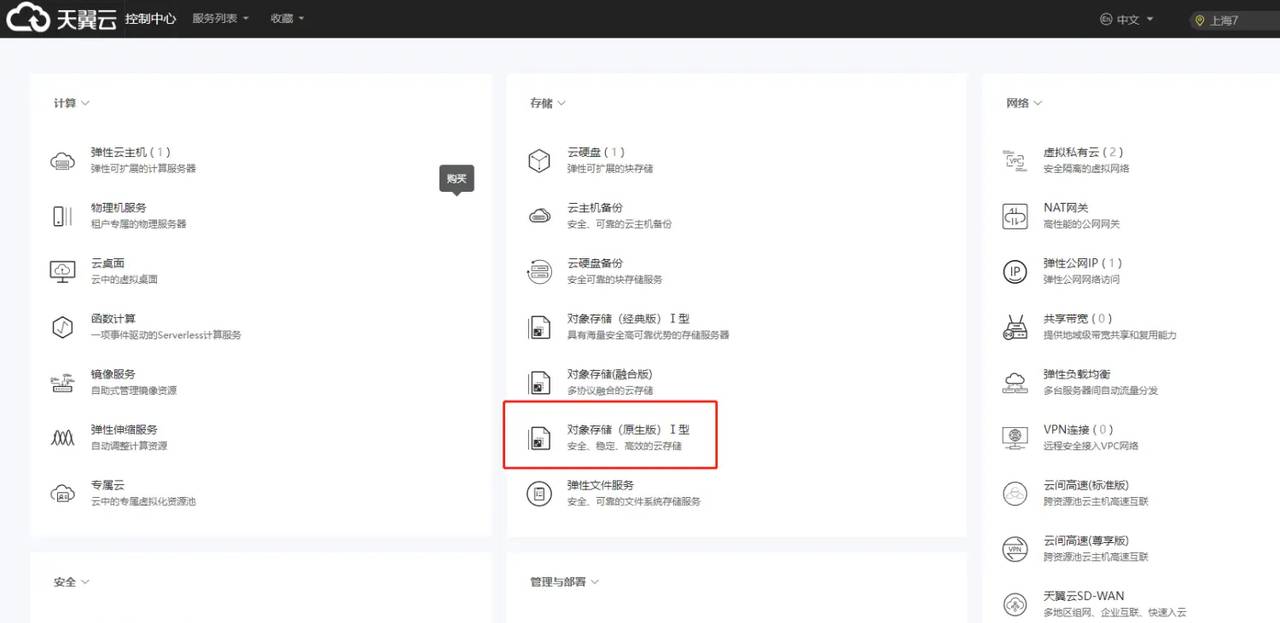
Task: Select the 函数计算 Serverless icon
Action: (62, 326)
